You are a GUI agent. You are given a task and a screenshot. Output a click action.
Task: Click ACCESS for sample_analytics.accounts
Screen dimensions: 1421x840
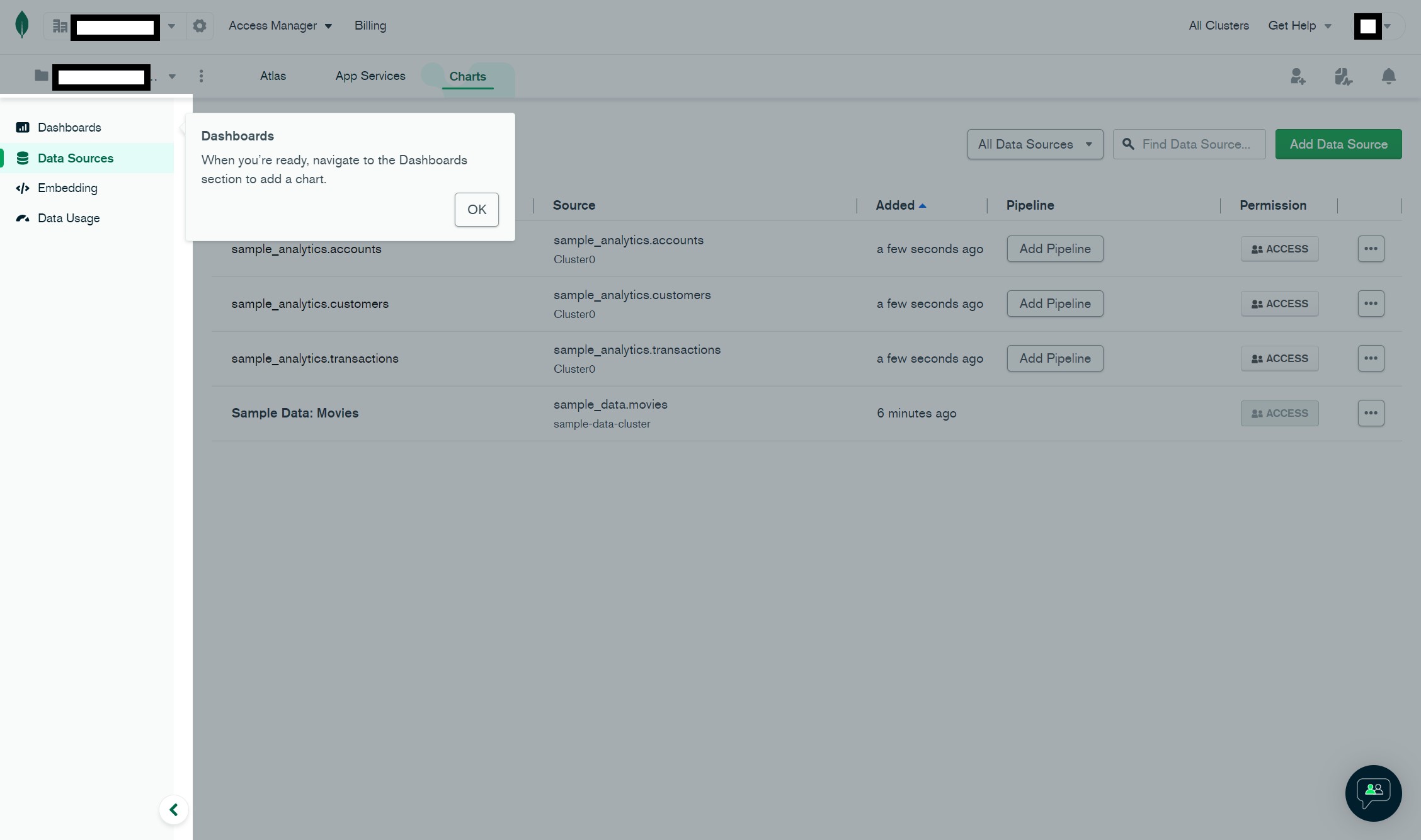pyautogui.click(x=1279, y=249)
